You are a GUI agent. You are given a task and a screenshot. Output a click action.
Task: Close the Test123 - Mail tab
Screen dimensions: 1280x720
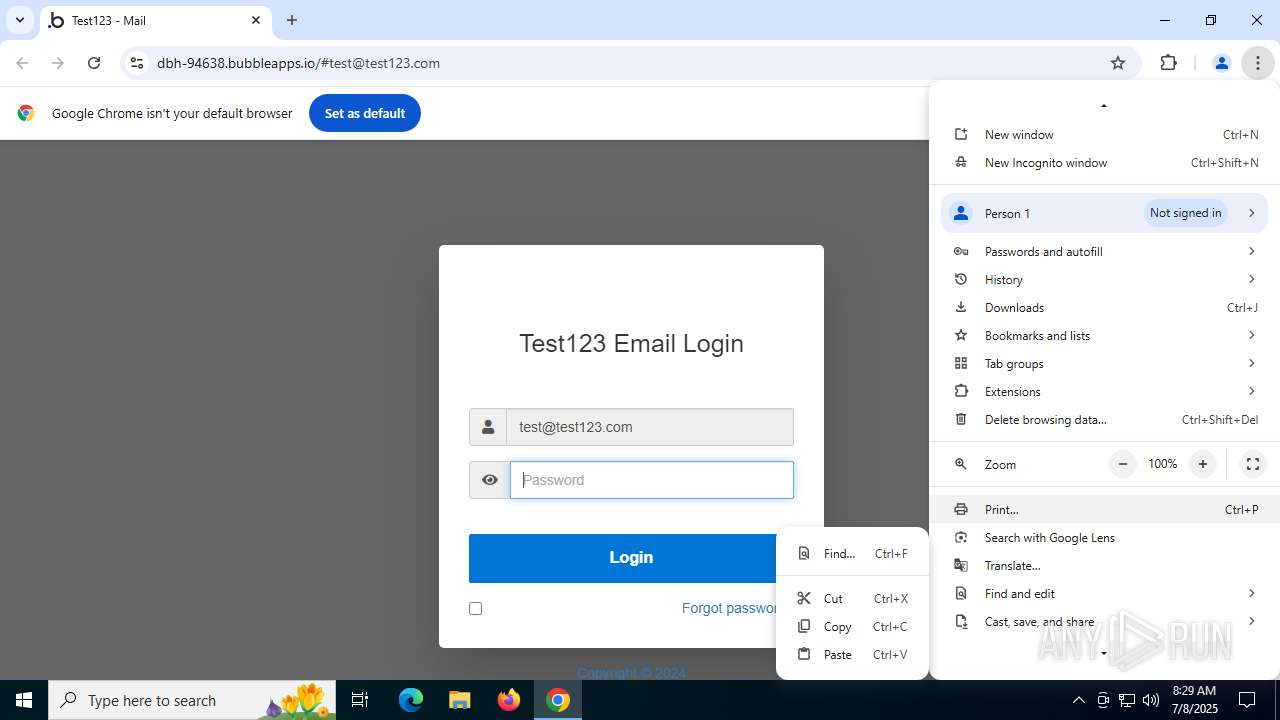[x=256, y=20]
